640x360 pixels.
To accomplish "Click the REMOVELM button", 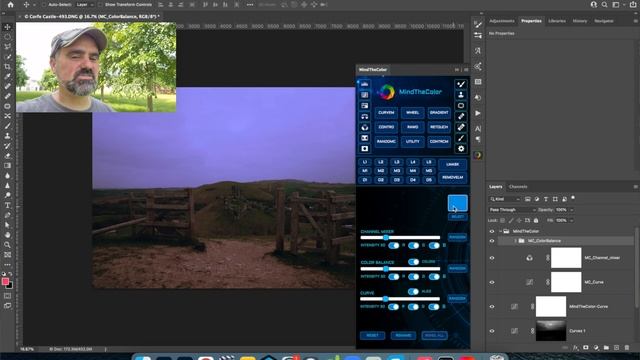I will coord(452,178).
